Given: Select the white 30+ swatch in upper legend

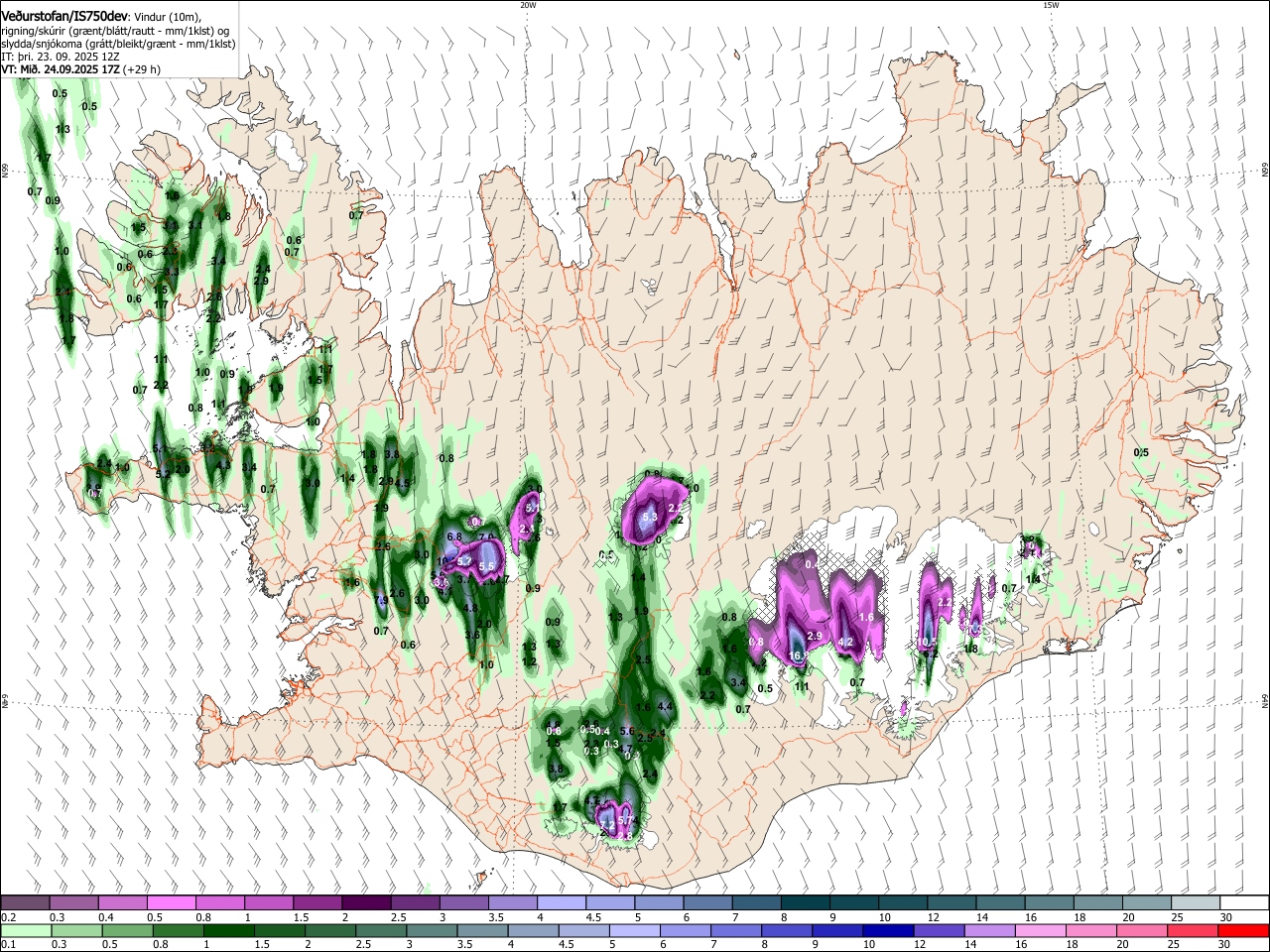Looking at the screenshot, I should [x=1243, y=902].
